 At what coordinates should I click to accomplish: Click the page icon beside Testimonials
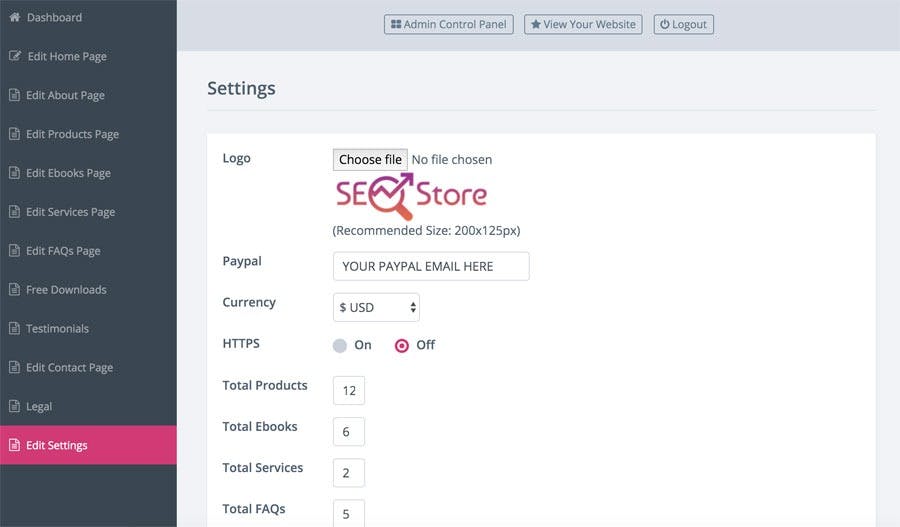click(14, 329)
